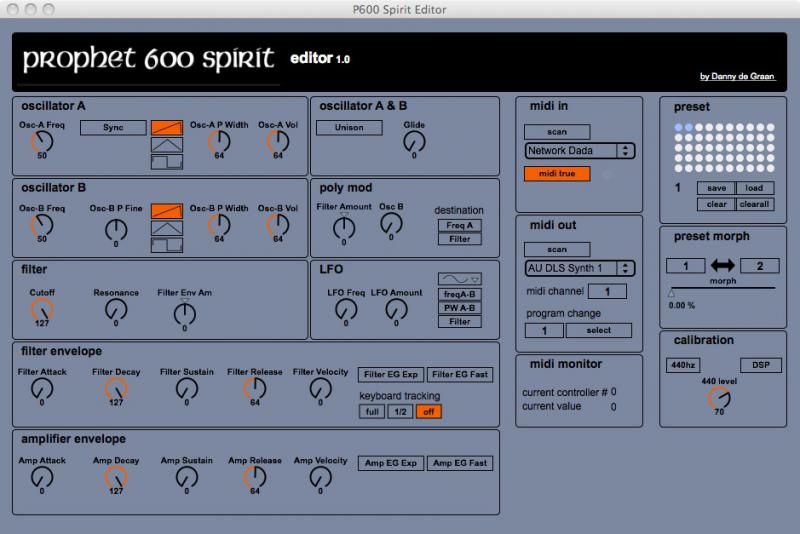Click the filter Cutoff knob
This screenshot has width=800, height=534.
click(x=42, y=309)
